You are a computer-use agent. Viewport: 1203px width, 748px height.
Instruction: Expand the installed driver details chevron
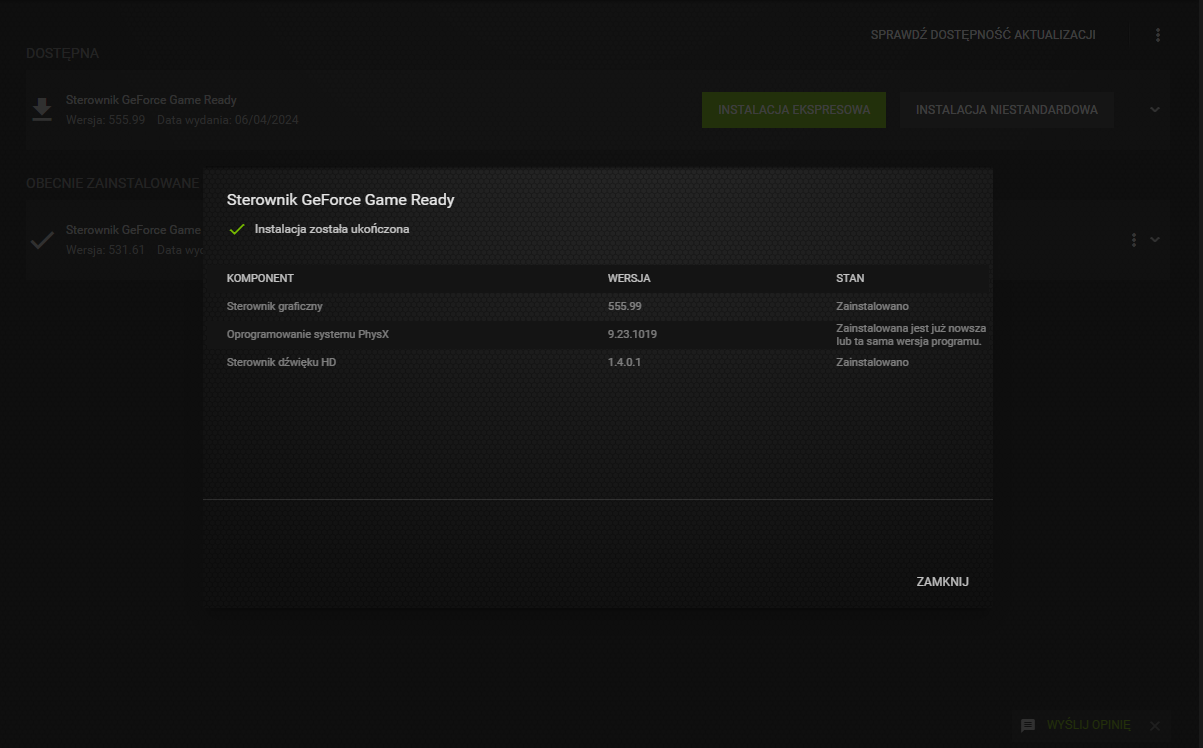(x=1155, y=240)
